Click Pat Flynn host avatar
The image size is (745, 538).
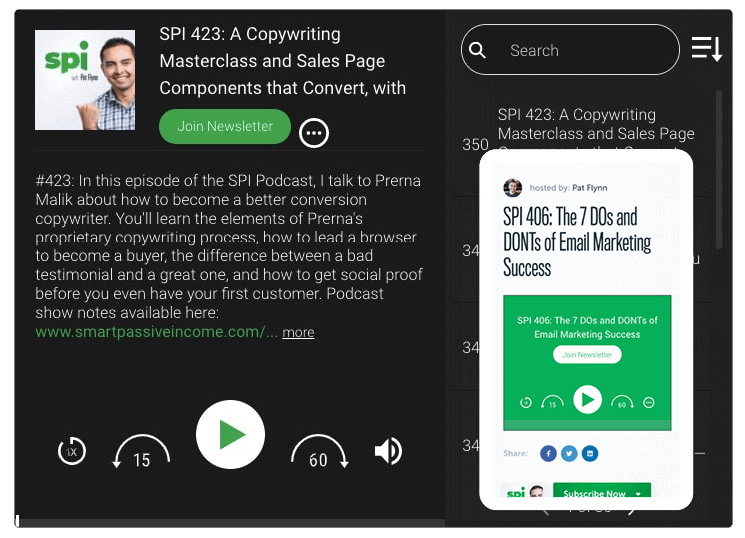[x=513, y=188]
